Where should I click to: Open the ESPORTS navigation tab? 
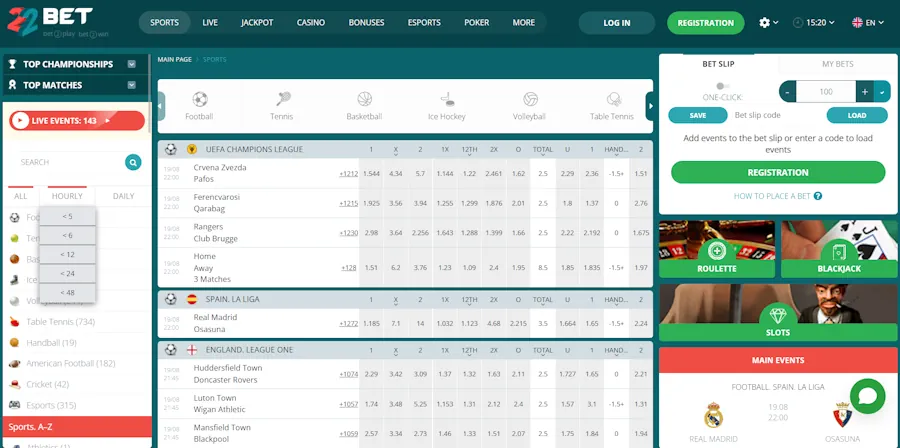[424, 23]
